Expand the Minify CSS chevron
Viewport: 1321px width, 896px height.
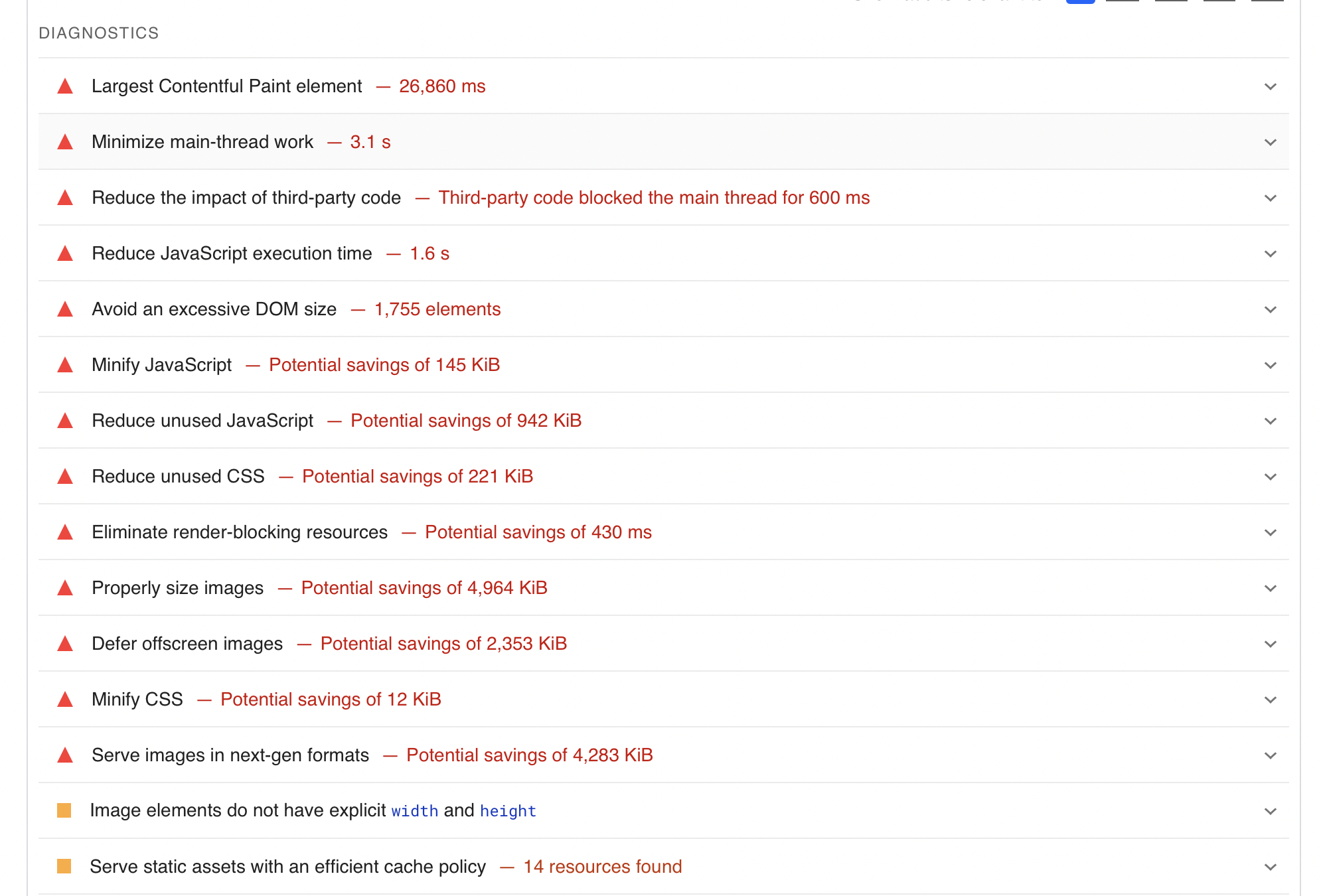click(x=1271, y=700)
